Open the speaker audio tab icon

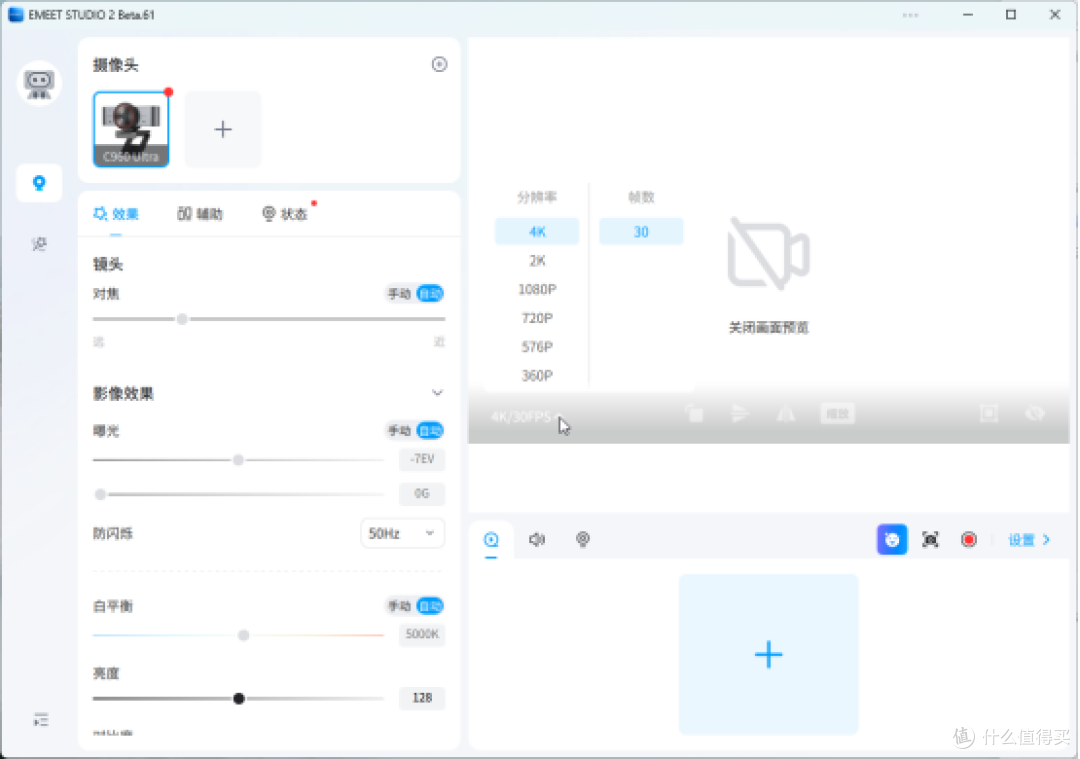point(537,539)
